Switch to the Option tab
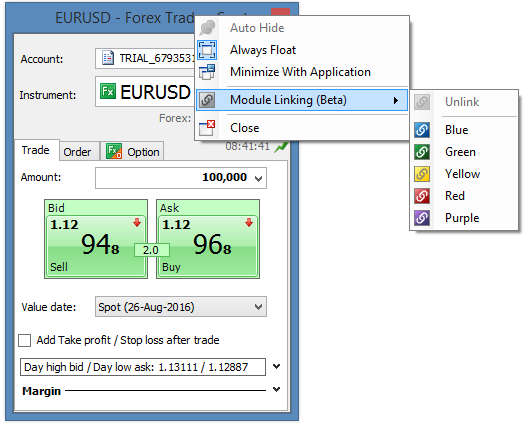 (x=133, y=152)
